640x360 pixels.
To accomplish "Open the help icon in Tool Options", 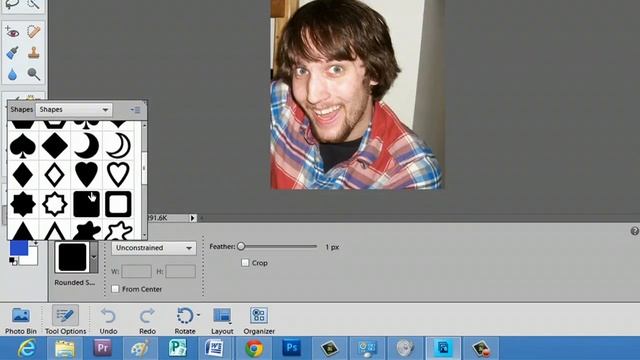I will tap(634, 231).
